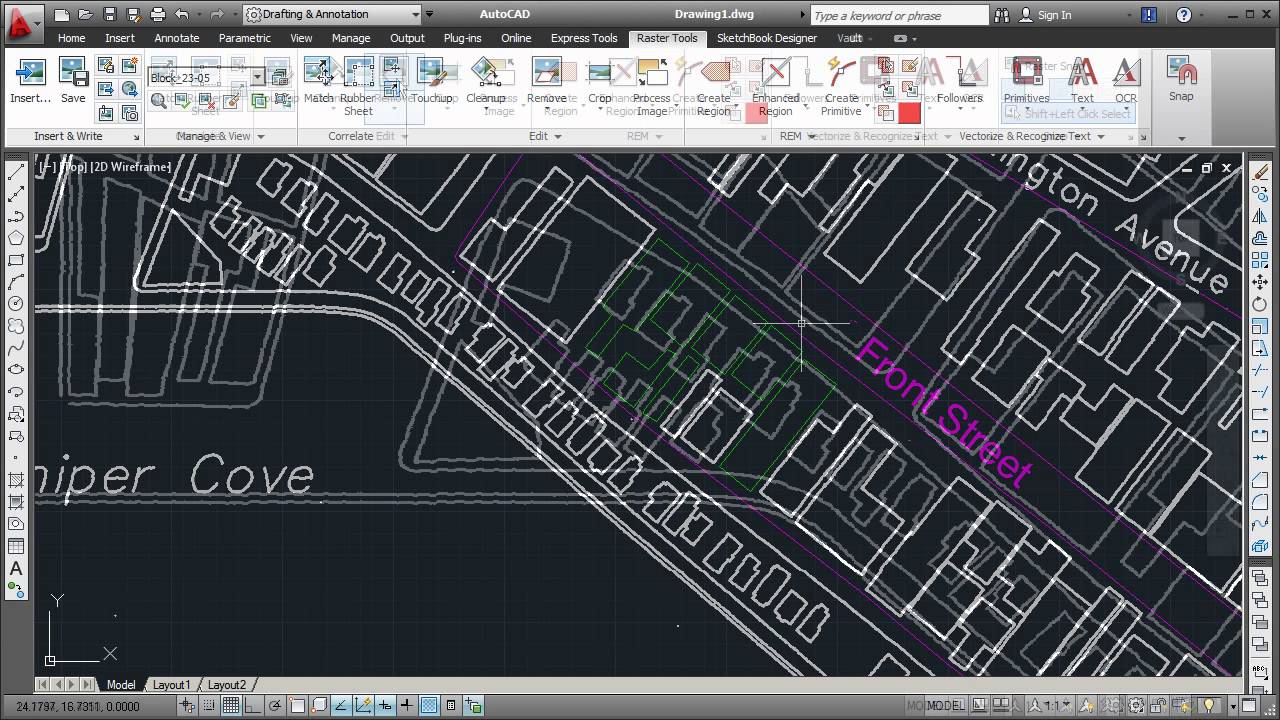The image size is (1280, 720).
Task: Open the Block_23-05 image name dropdown
Action: [255, 76]
